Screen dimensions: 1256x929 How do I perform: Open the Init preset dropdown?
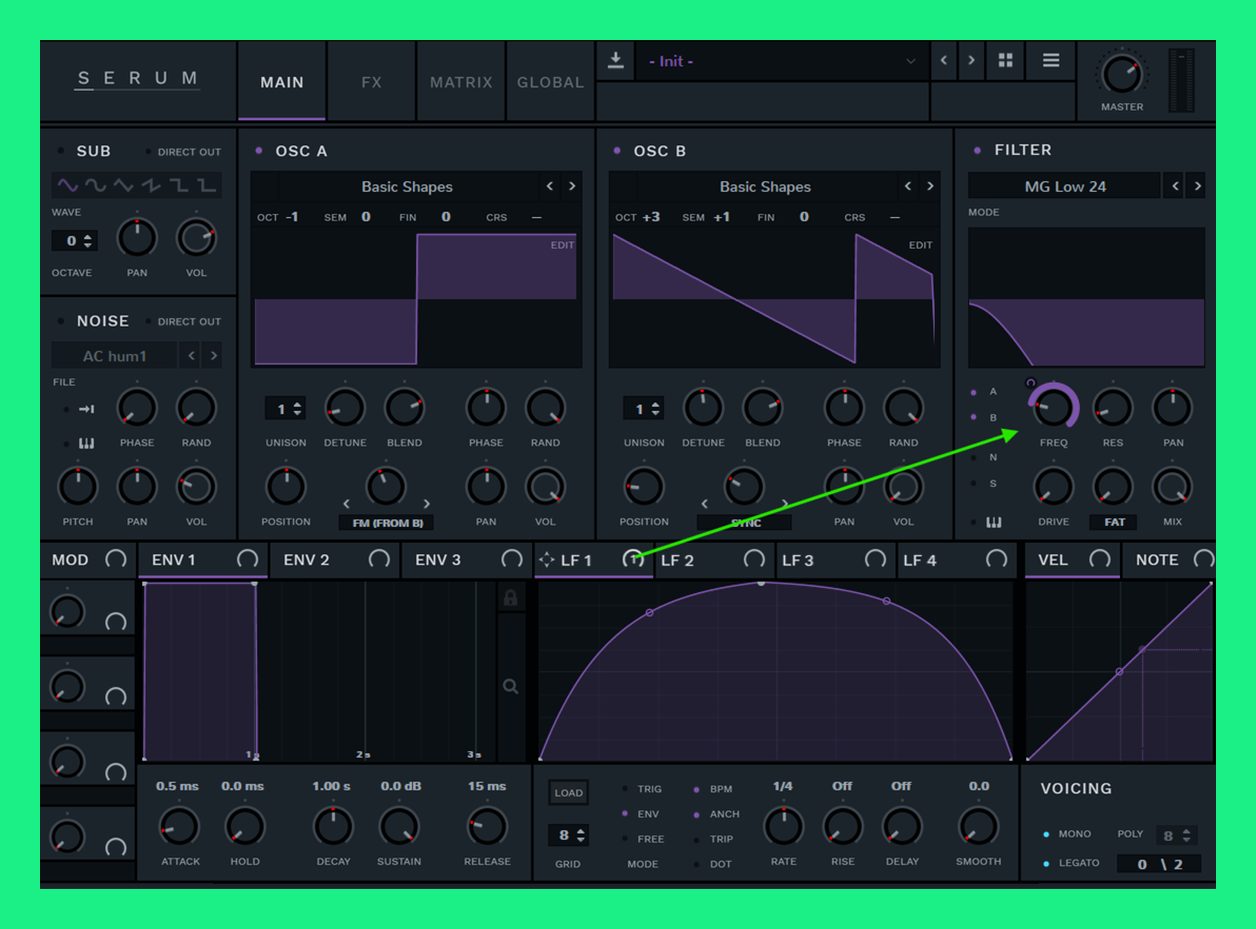tap(782, 61)
